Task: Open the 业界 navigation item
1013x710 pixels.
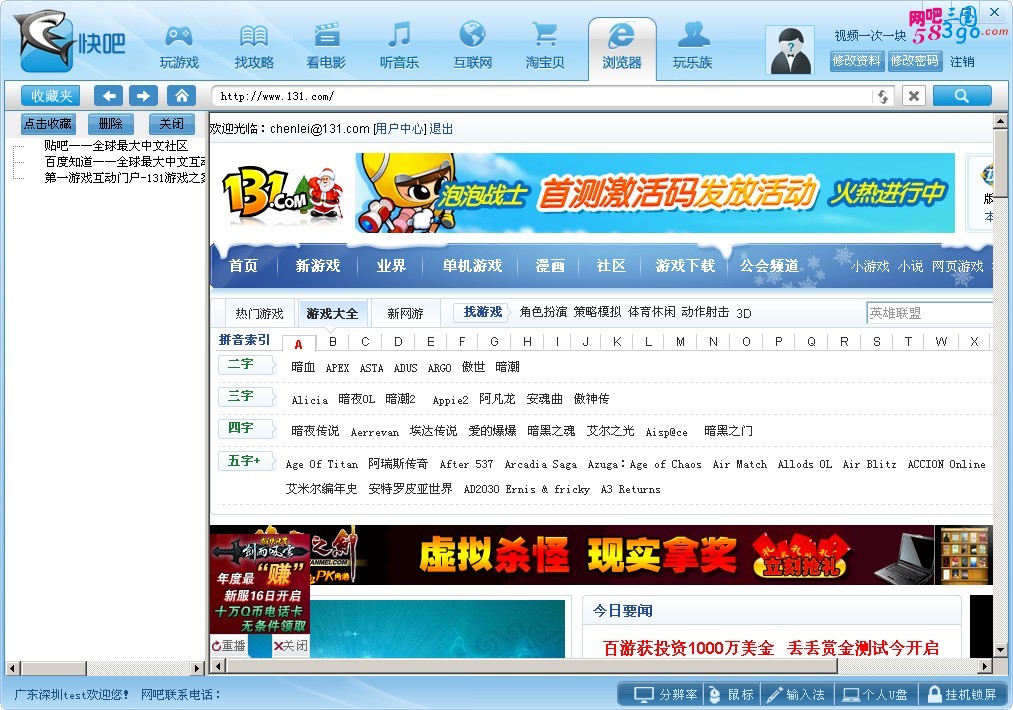Action: 391,266
